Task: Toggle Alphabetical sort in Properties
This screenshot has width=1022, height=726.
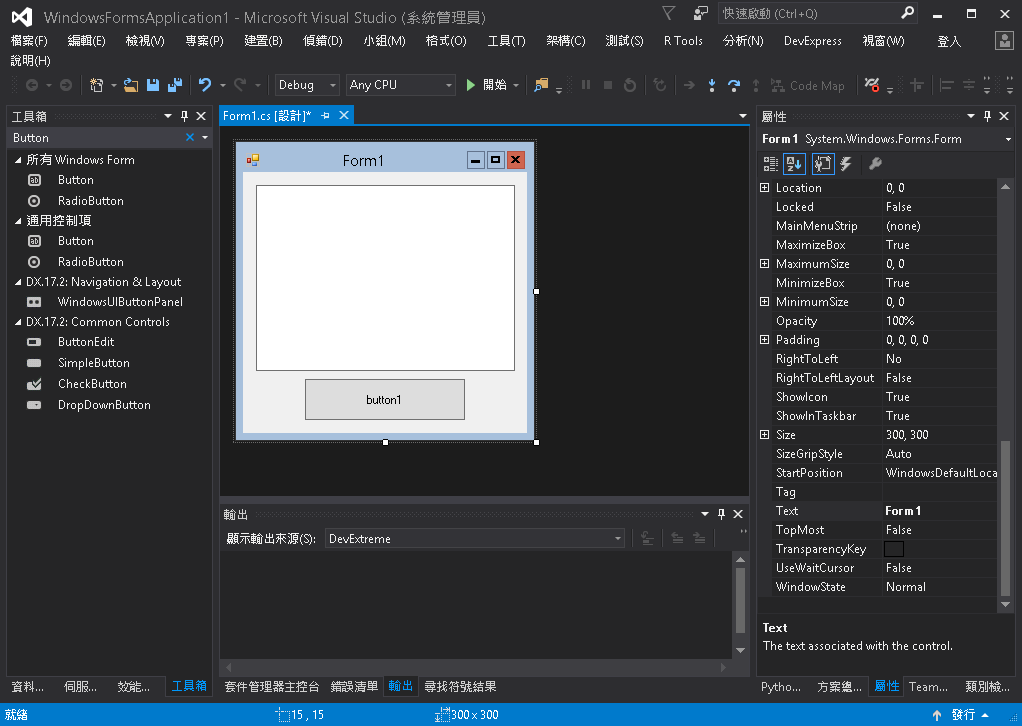Action: [795, 164]
